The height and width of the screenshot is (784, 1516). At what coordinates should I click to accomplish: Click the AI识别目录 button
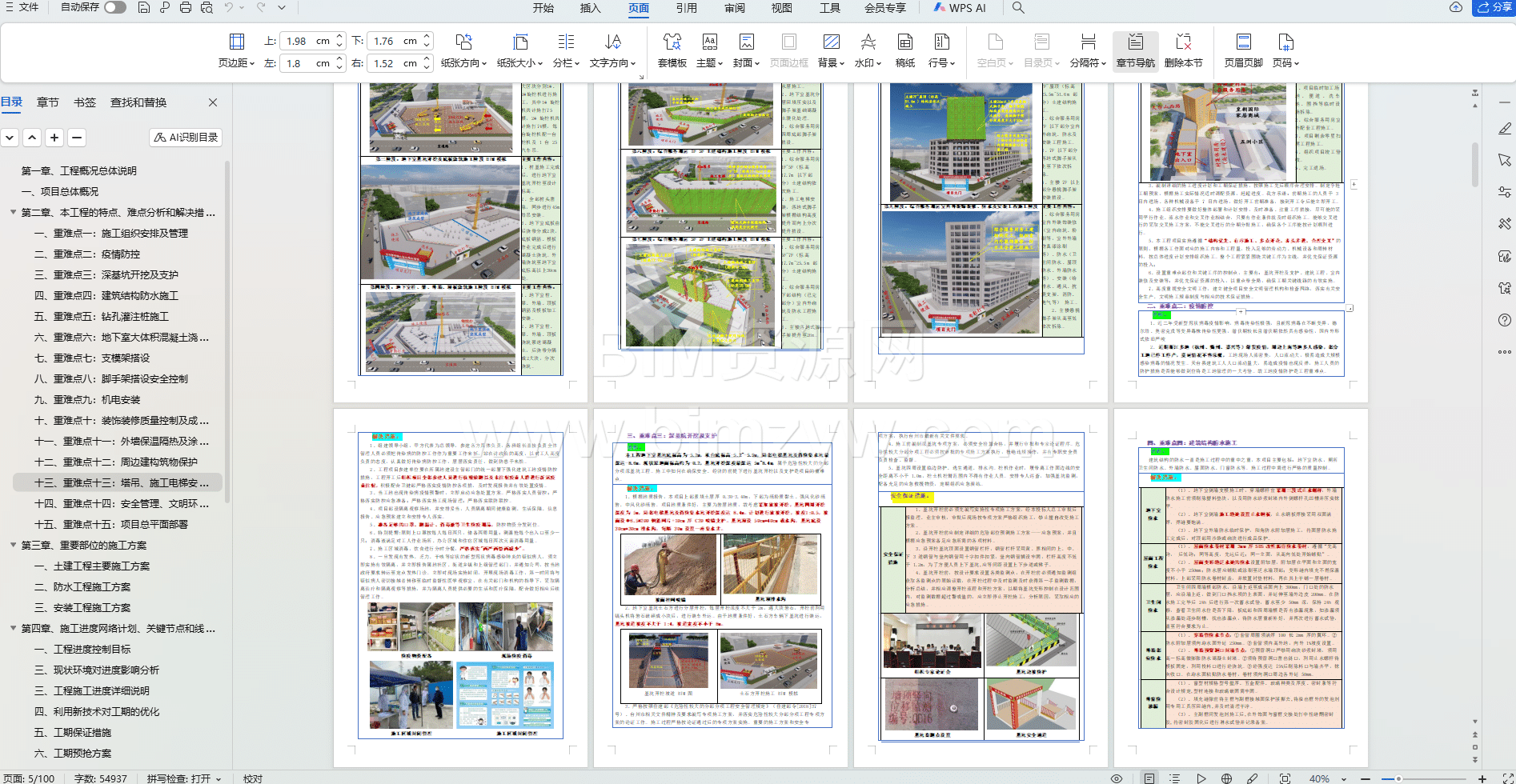[186, 138]
